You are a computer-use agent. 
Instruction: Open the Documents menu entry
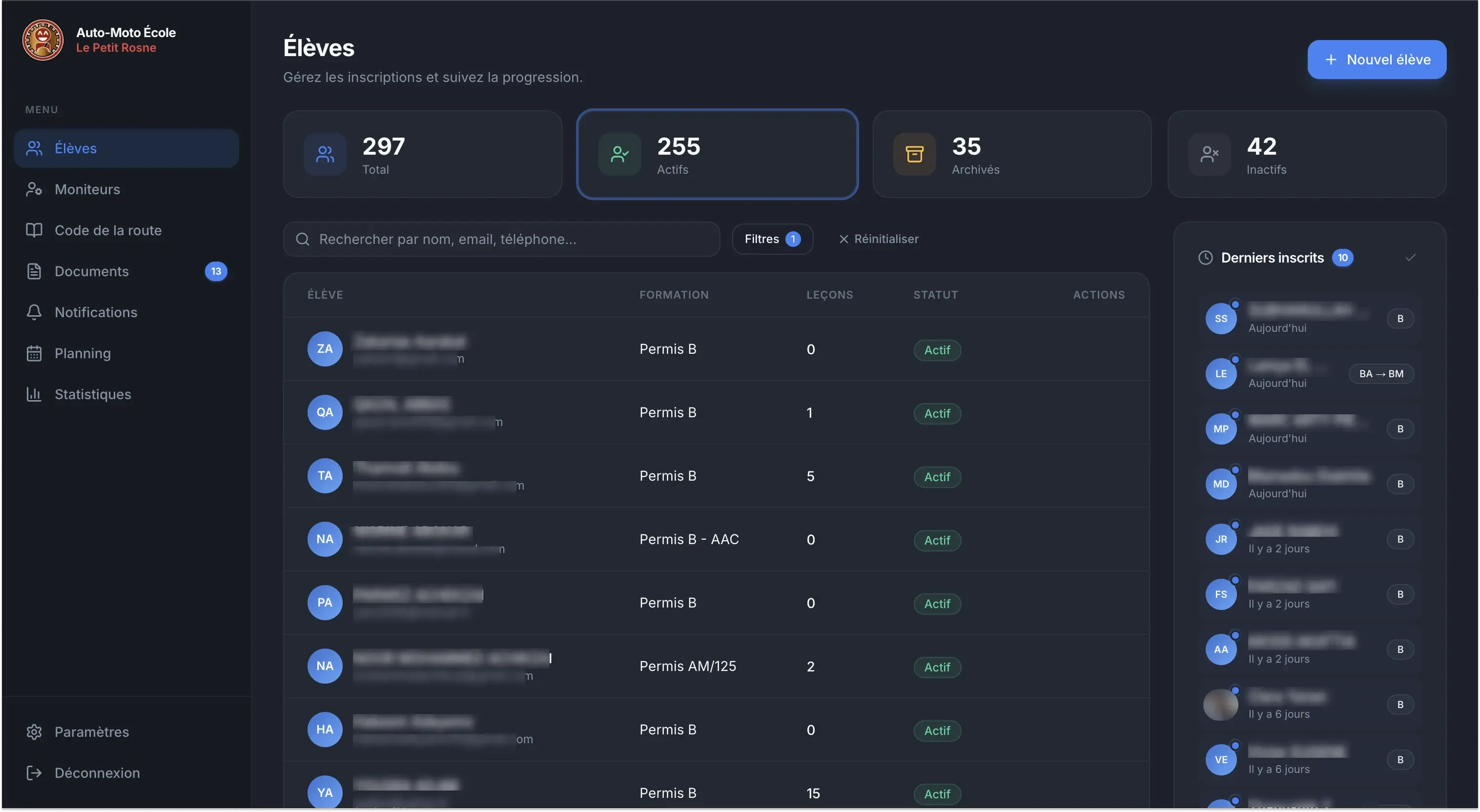tap(126, 271)
